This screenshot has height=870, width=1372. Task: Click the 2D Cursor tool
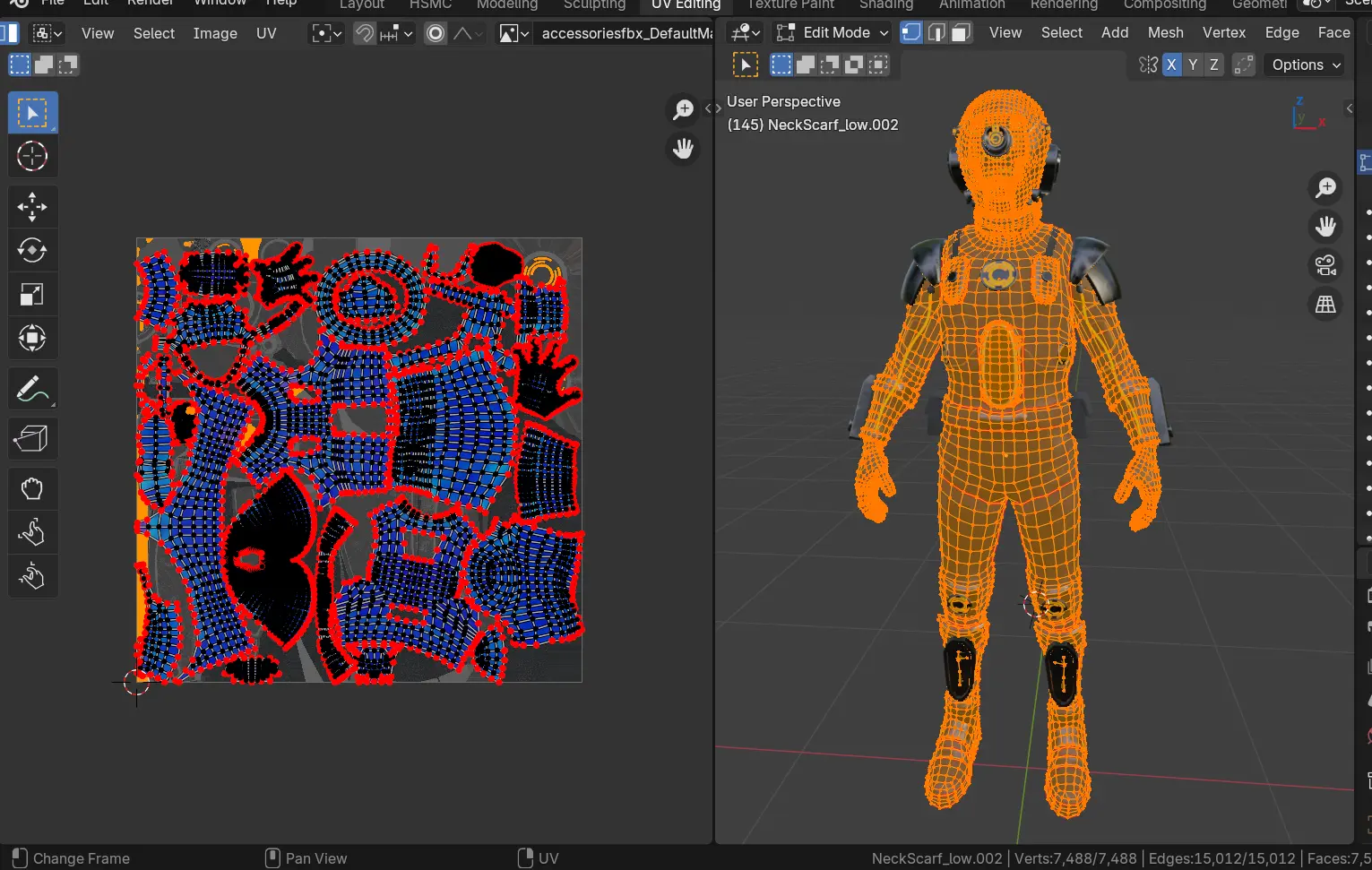pyautogui.click(x=32, y=156)
